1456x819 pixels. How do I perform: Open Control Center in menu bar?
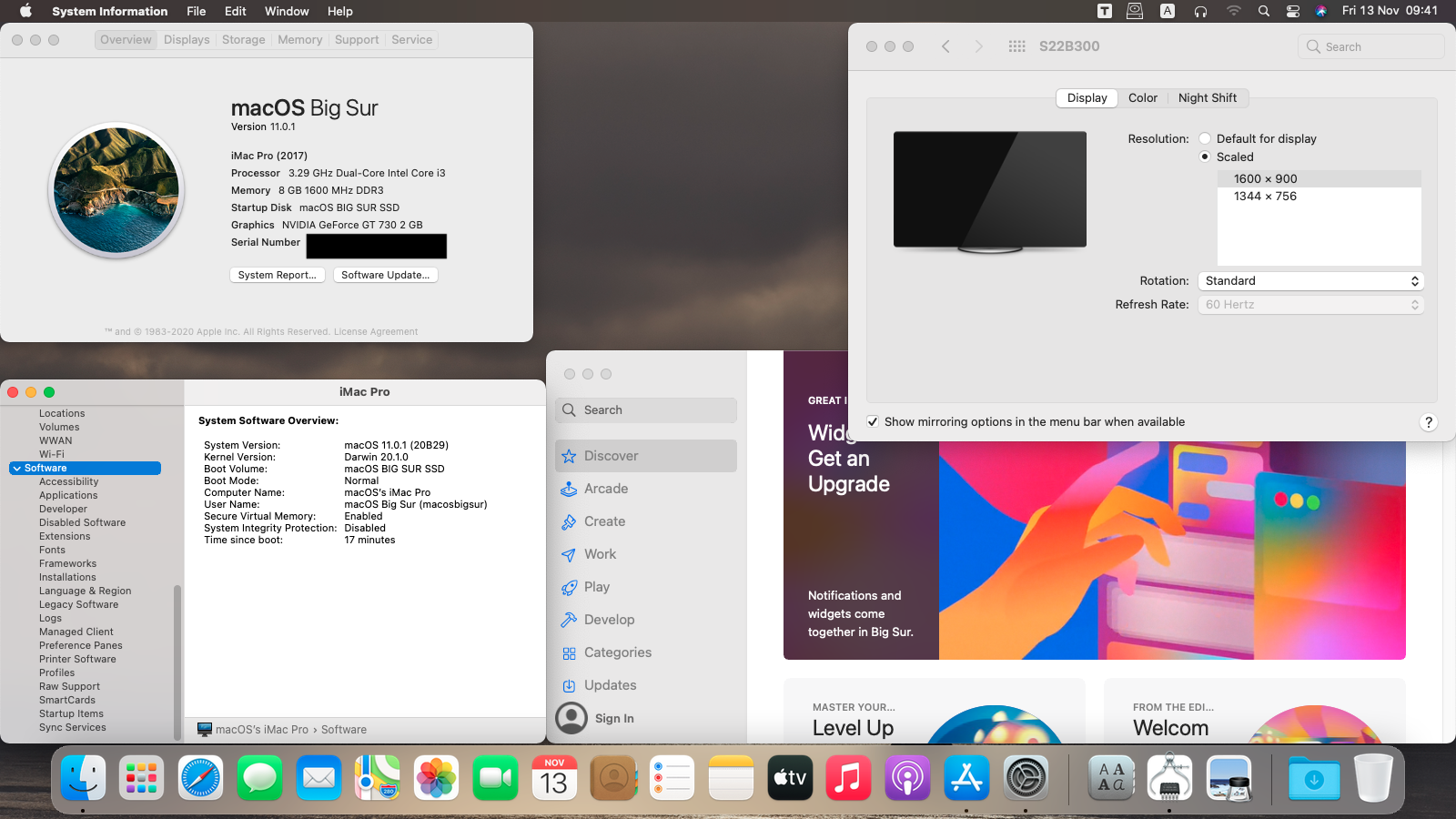[1293, 11]
